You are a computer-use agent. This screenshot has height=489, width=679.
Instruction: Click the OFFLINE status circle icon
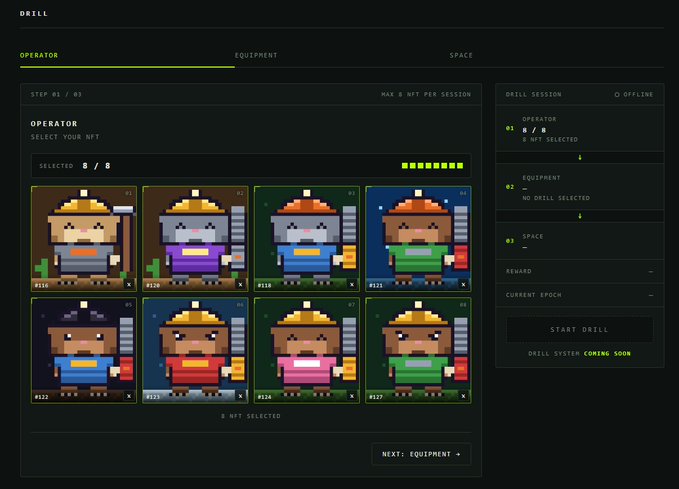617,94
